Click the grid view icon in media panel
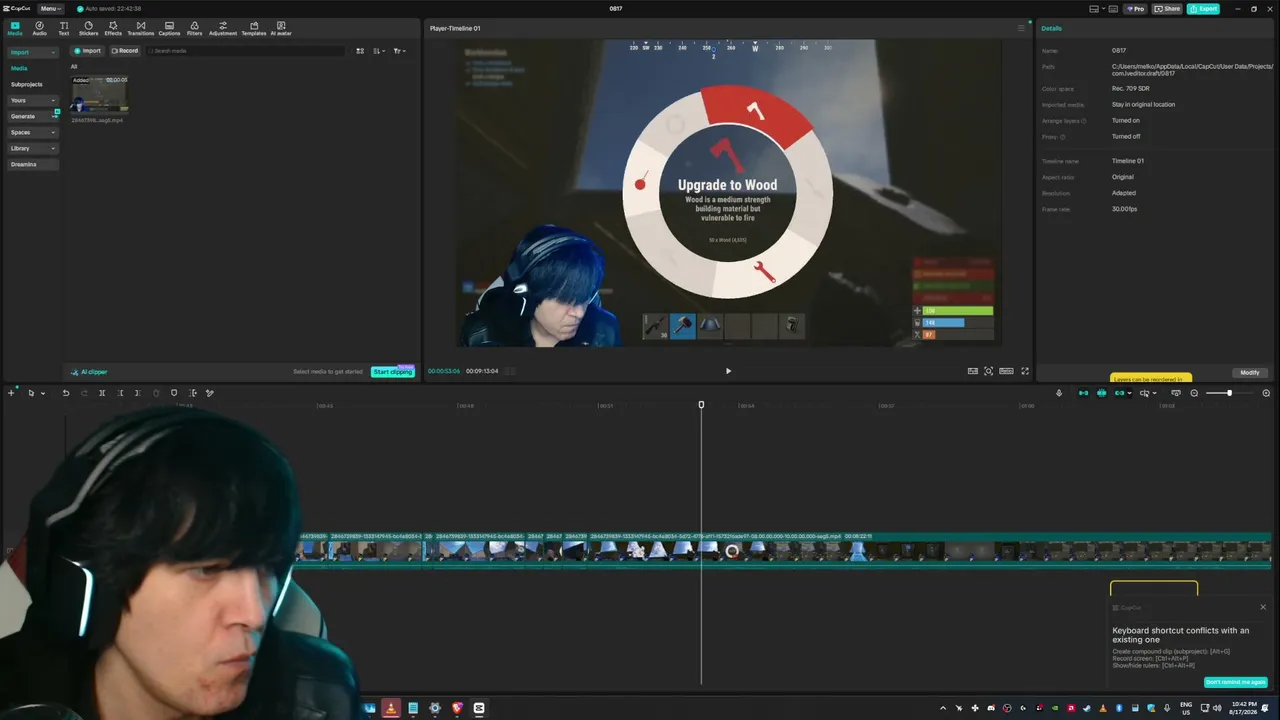 click(x=360, y=51)
